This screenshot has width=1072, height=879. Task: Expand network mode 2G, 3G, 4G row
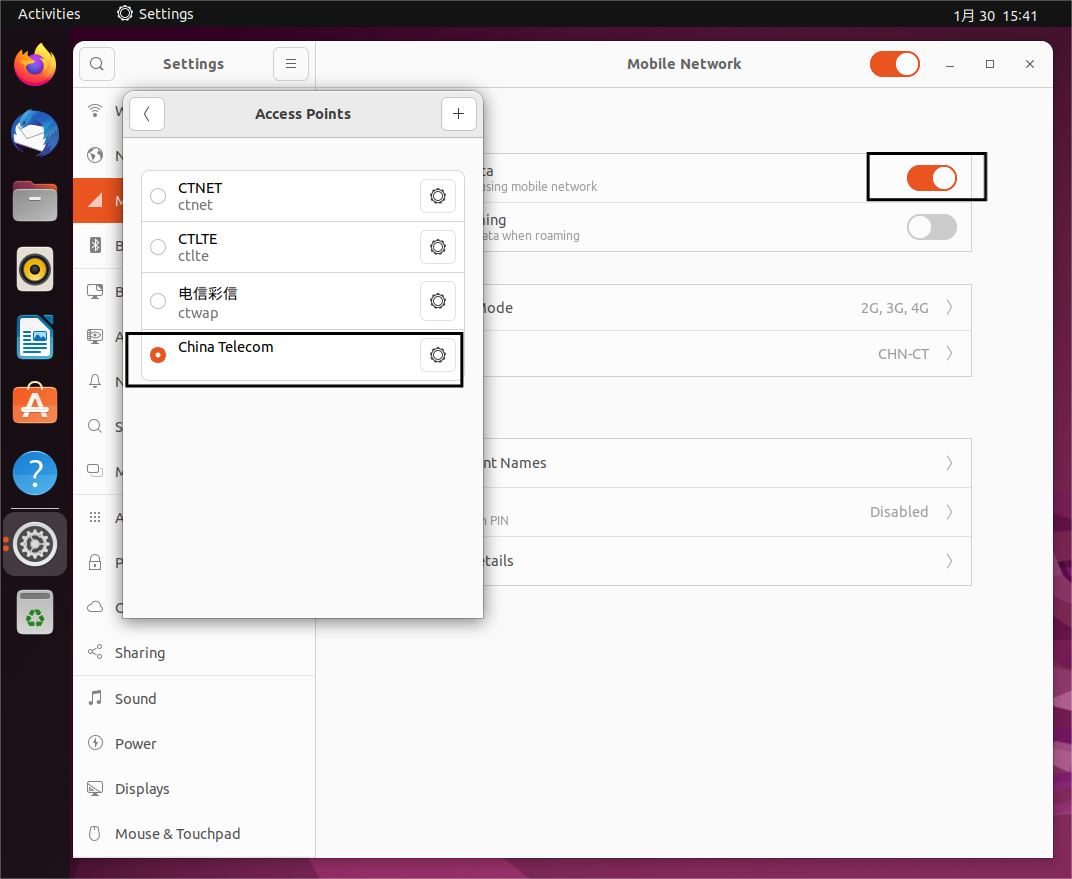pyautogui.click(x=726, y=308)
